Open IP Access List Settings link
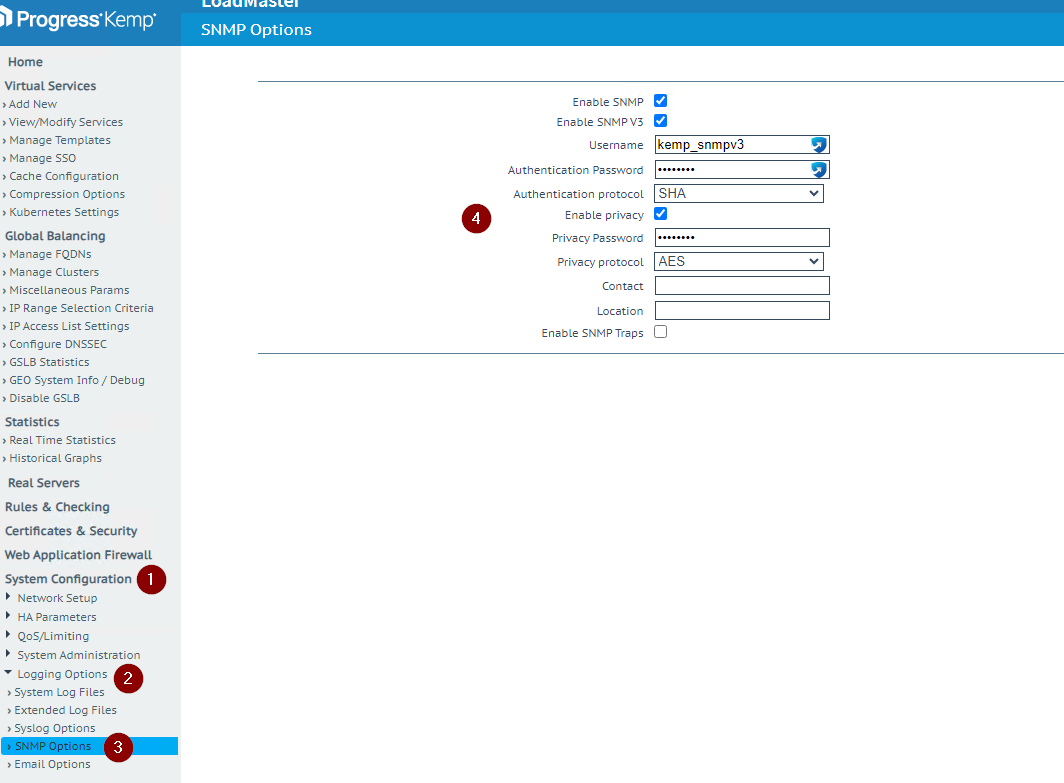This screenshot has width=1064, height=783. click(69, 326)
